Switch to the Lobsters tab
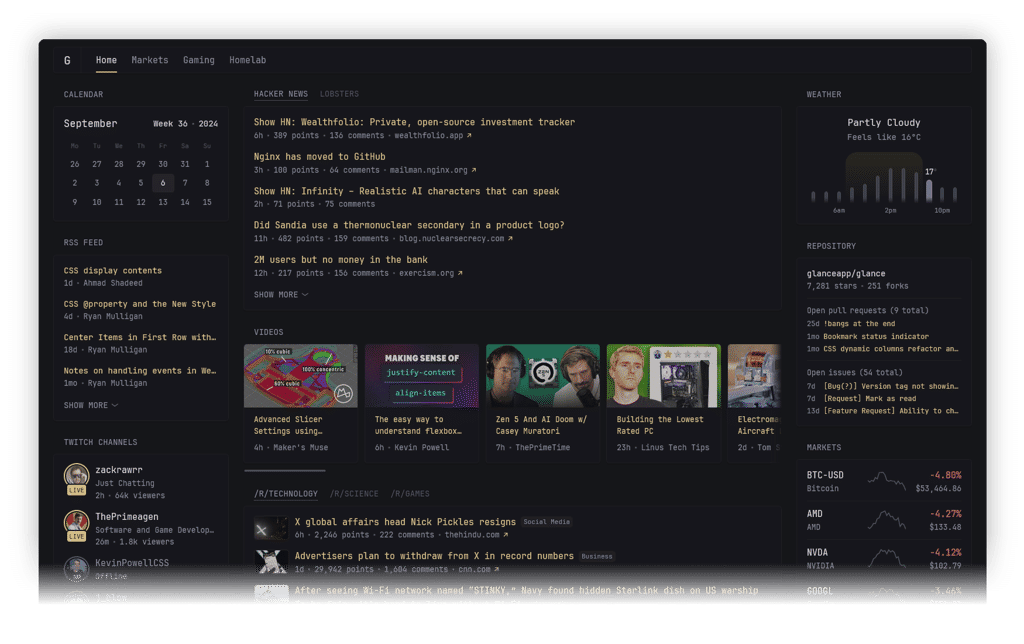This screenshot has height=644, width=1024. point(340,94)
